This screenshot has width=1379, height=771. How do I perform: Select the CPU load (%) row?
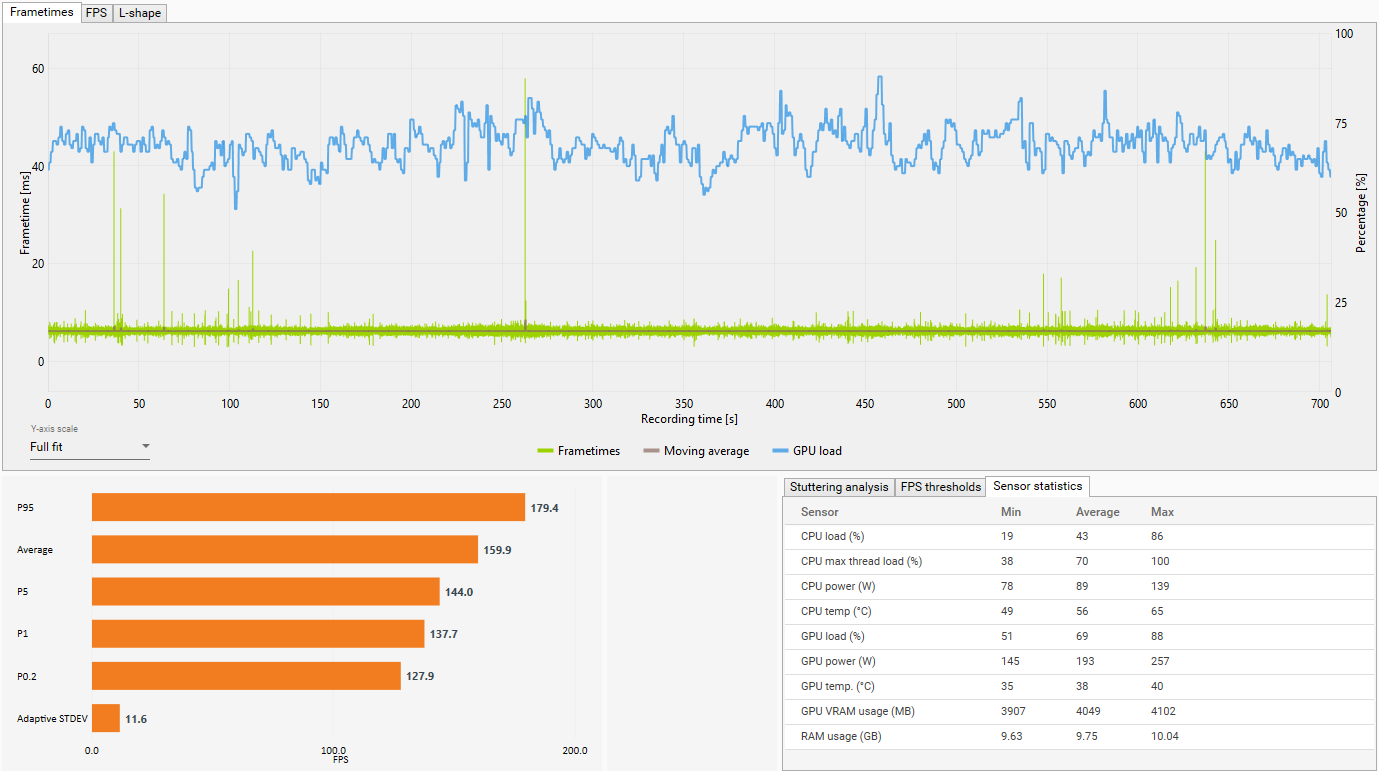(x=1078, y=536)
